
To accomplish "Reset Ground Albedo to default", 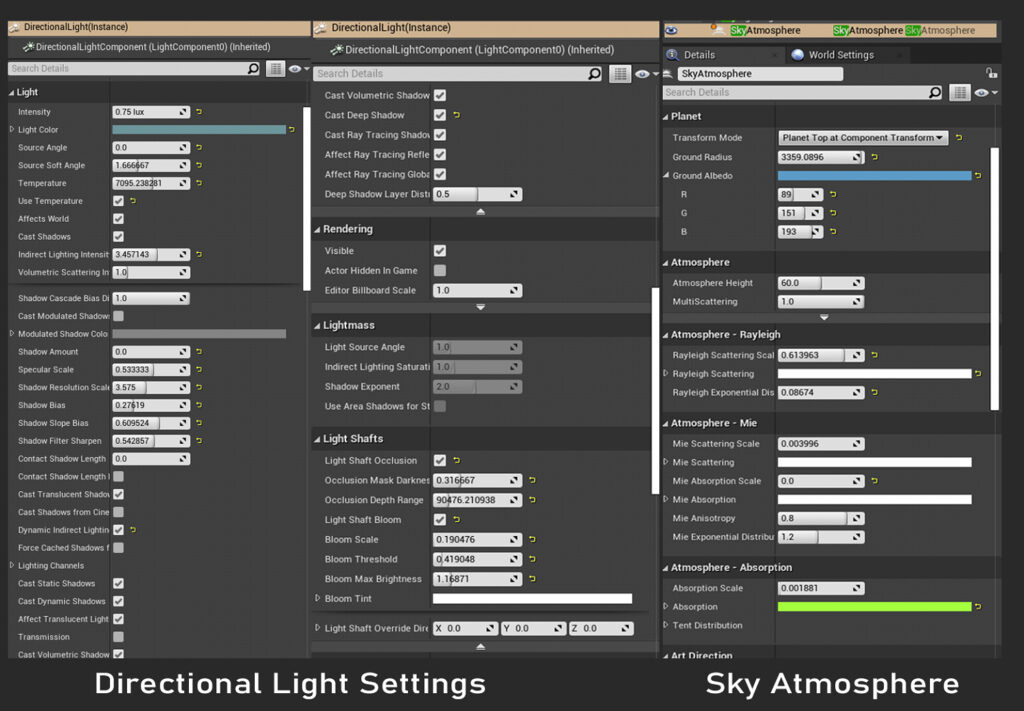I will pyautogui.click(x=978, y=175).
